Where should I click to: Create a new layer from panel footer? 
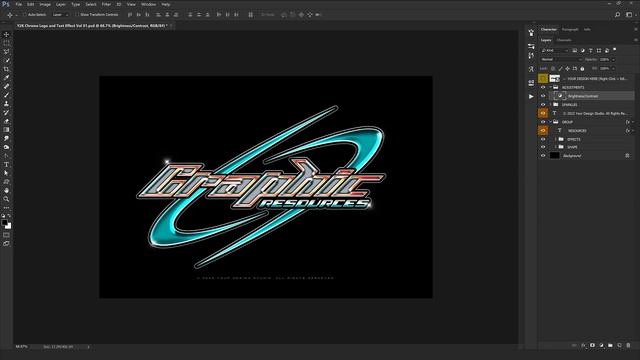pos(619,345)
